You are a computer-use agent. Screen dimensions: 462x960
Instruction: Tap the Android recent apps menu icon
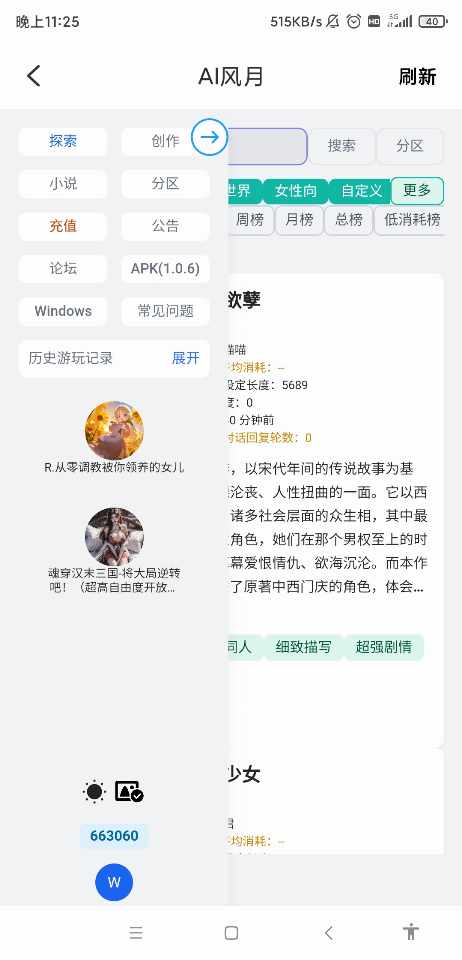pos(136,932)
